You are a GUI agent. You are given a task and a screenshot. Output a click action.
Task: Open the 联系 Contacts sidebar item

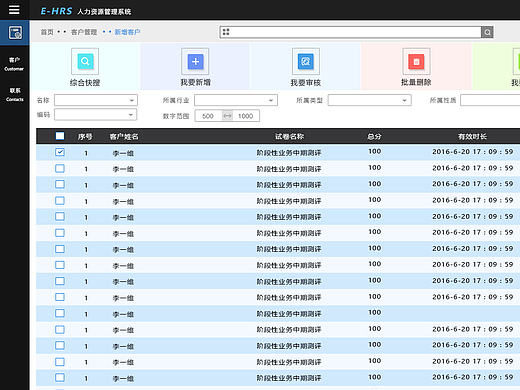[14, 95]
